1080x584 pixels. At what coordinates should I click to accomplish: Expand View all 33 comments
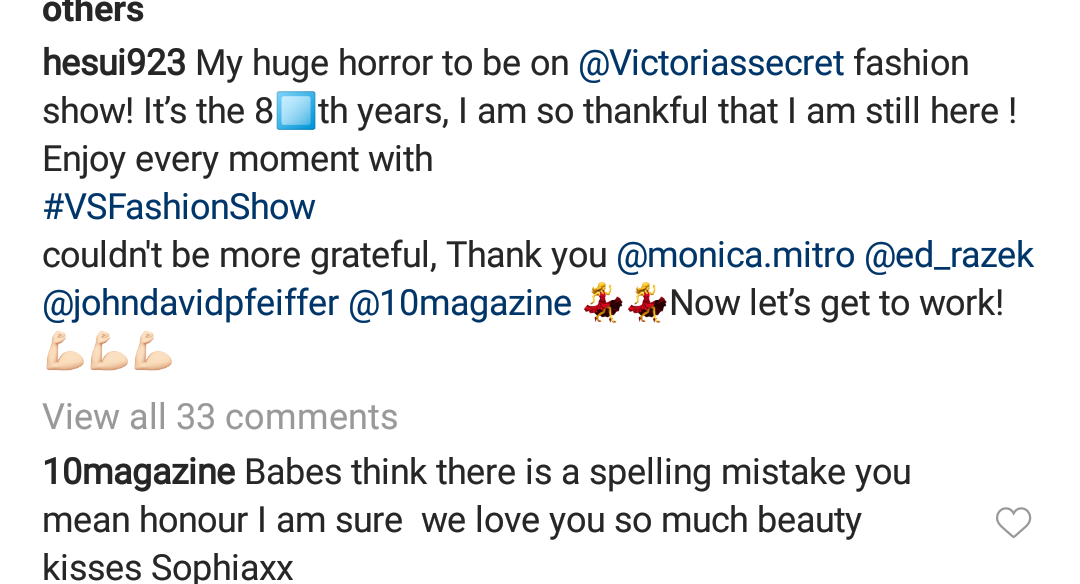pos(220,417)
